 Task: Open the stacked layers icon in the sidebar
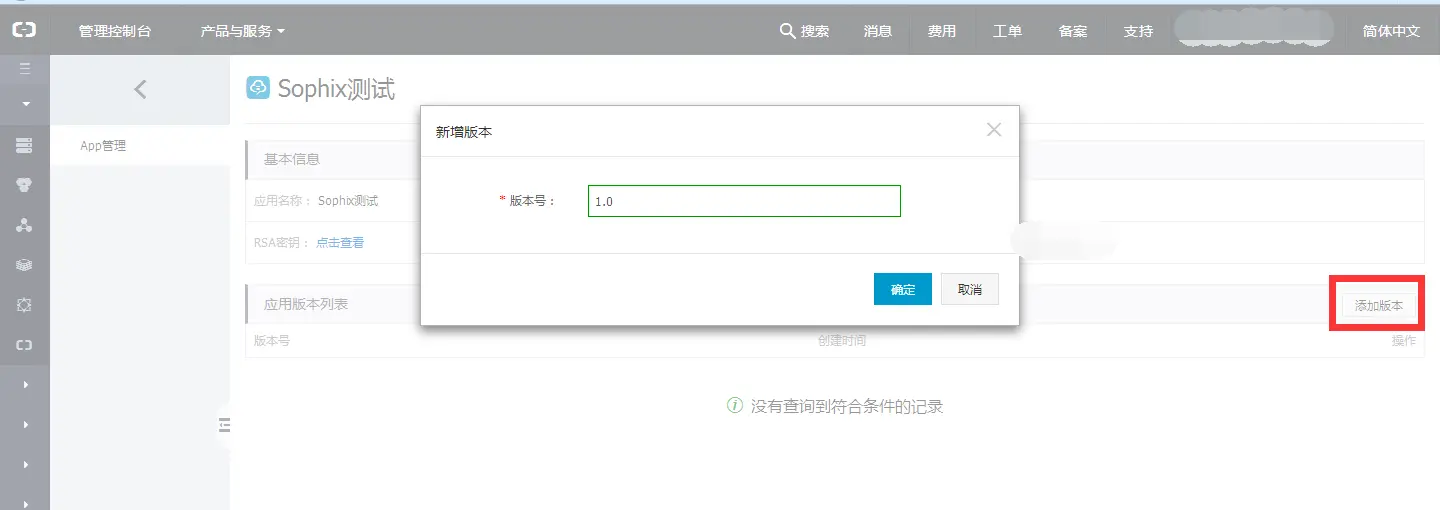(x=25, y=265)
